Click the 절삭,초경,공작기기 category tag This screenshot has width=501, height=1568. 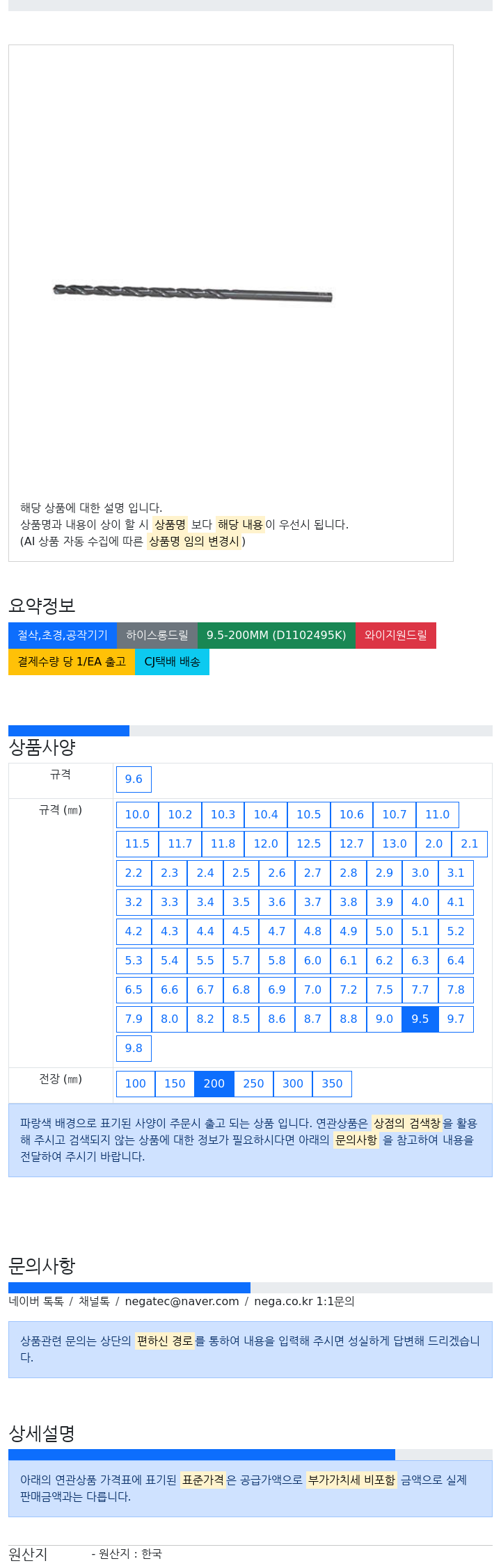tap(63, 636)
